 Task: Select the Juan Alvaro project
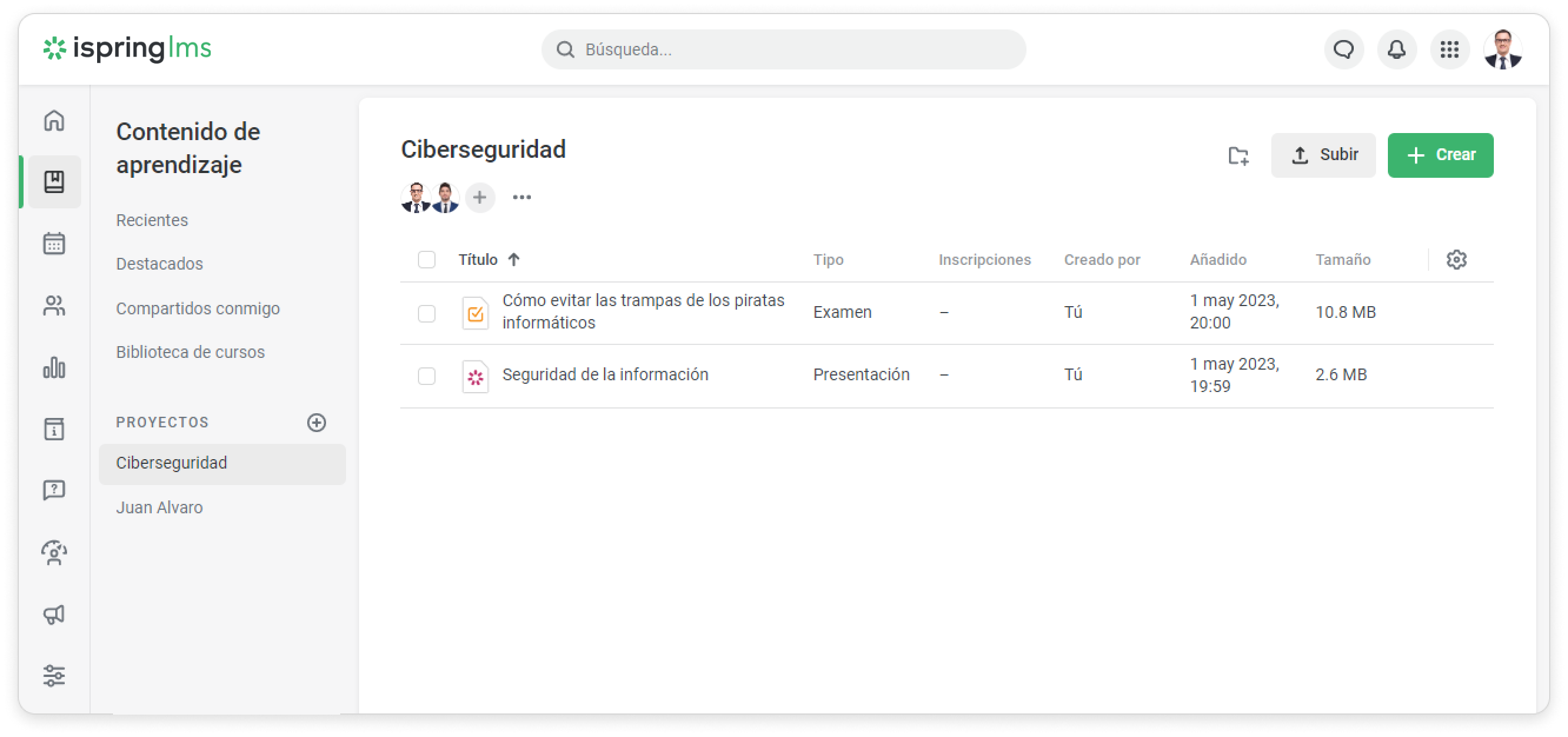[x=160, y=507]
